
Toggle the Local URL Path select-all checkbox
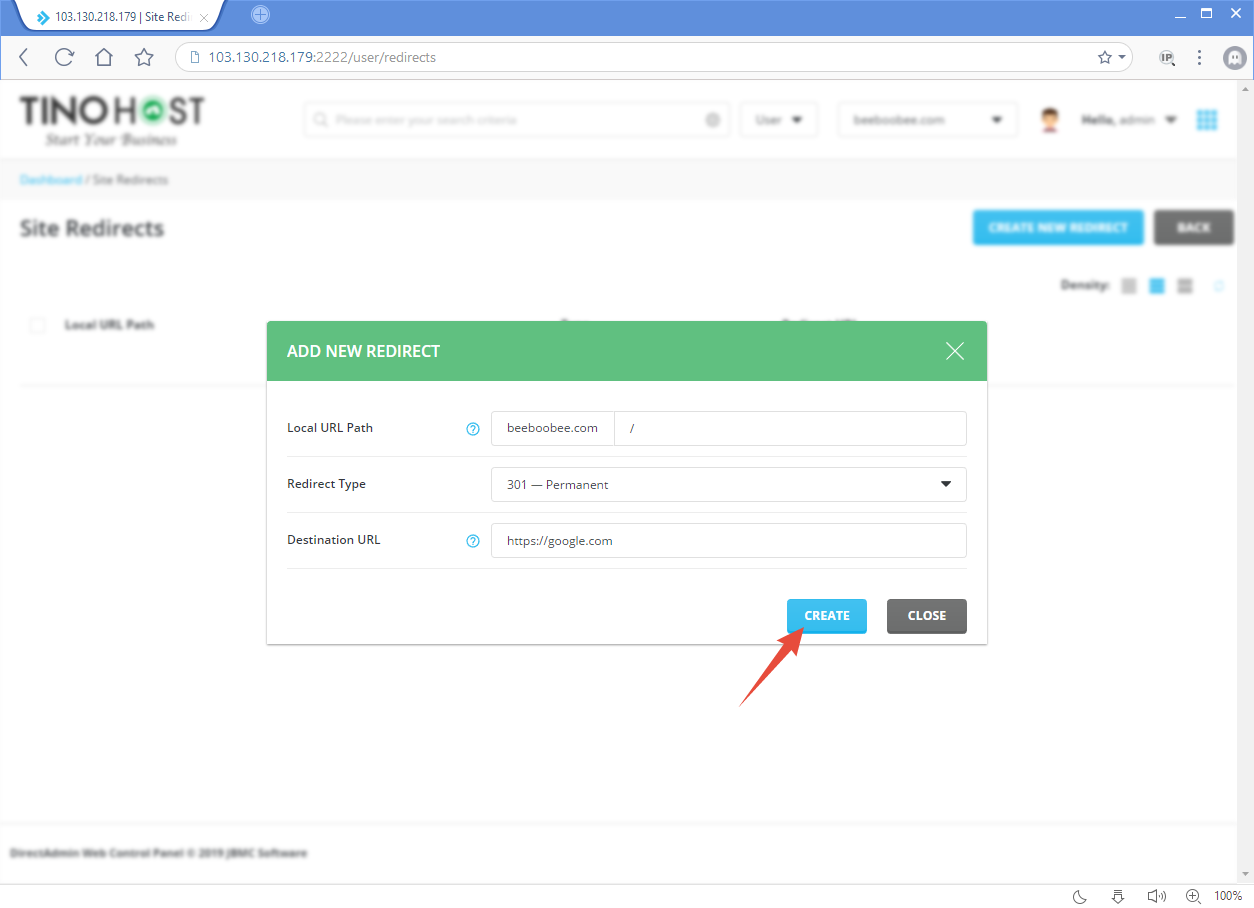[36, 324]
